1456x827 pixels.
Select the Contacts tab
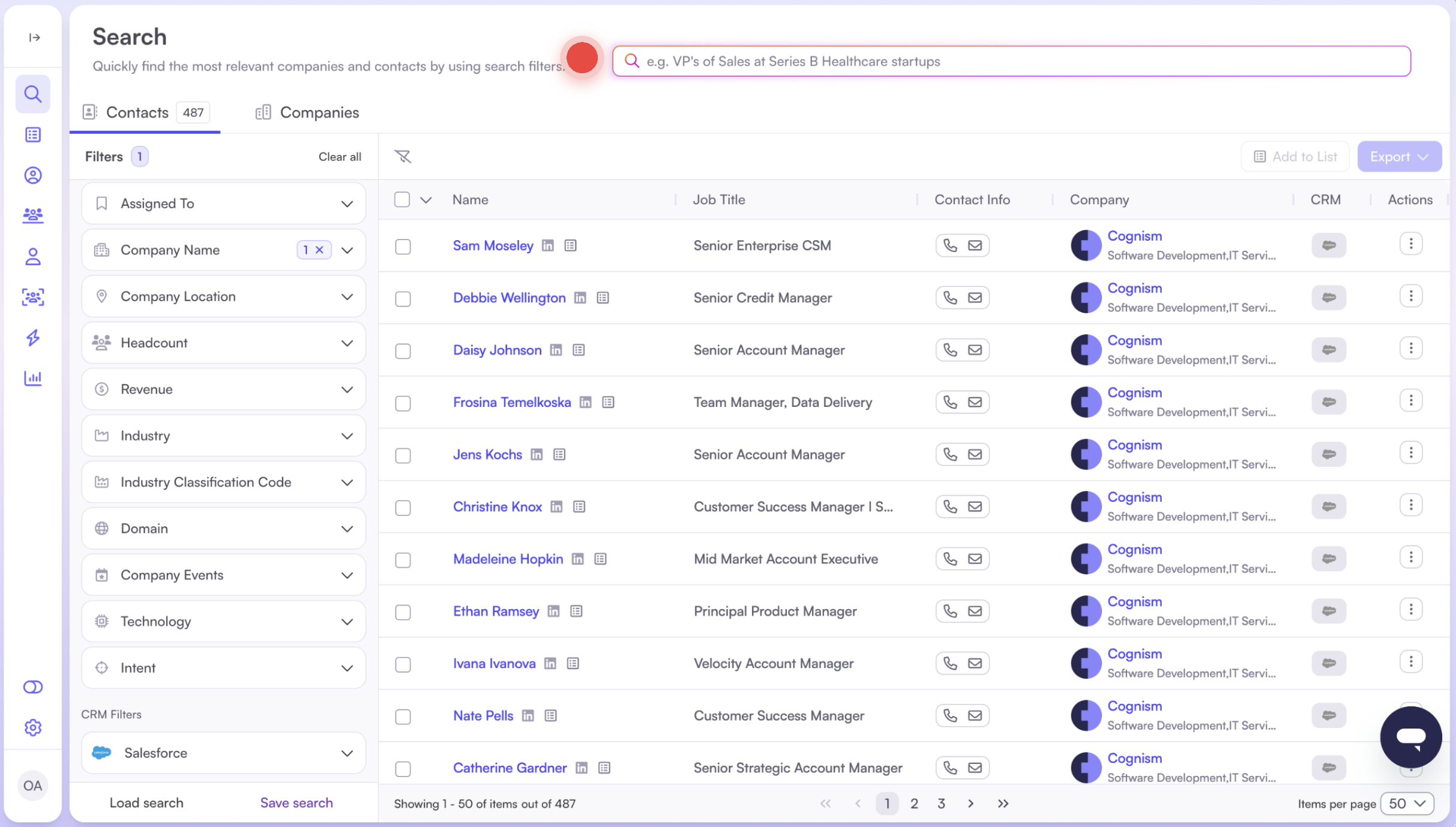(137, 112)
